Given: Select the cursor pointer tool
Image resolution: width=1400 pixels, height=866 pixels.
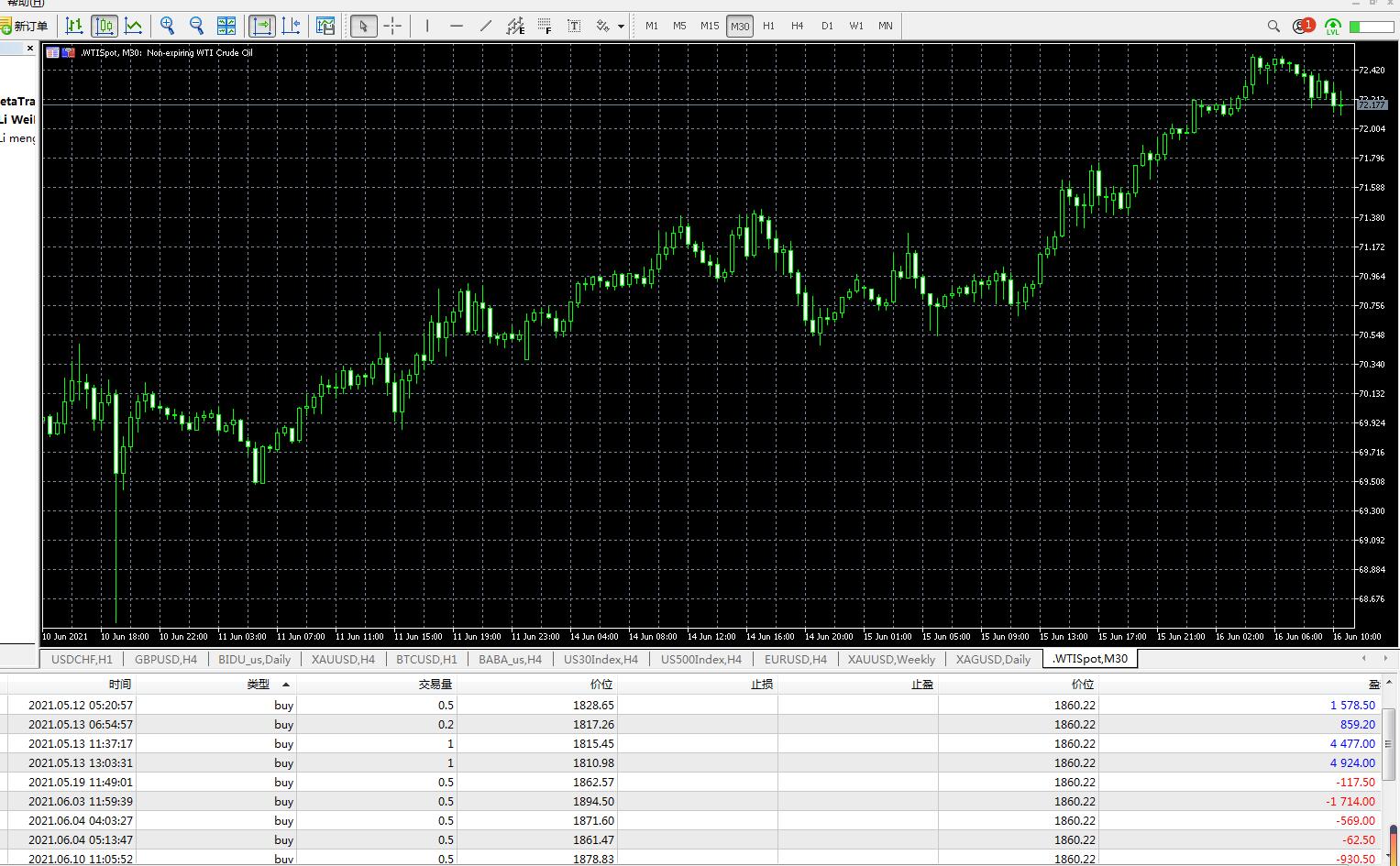Looking at the screenshot, I should pos(364,26).
